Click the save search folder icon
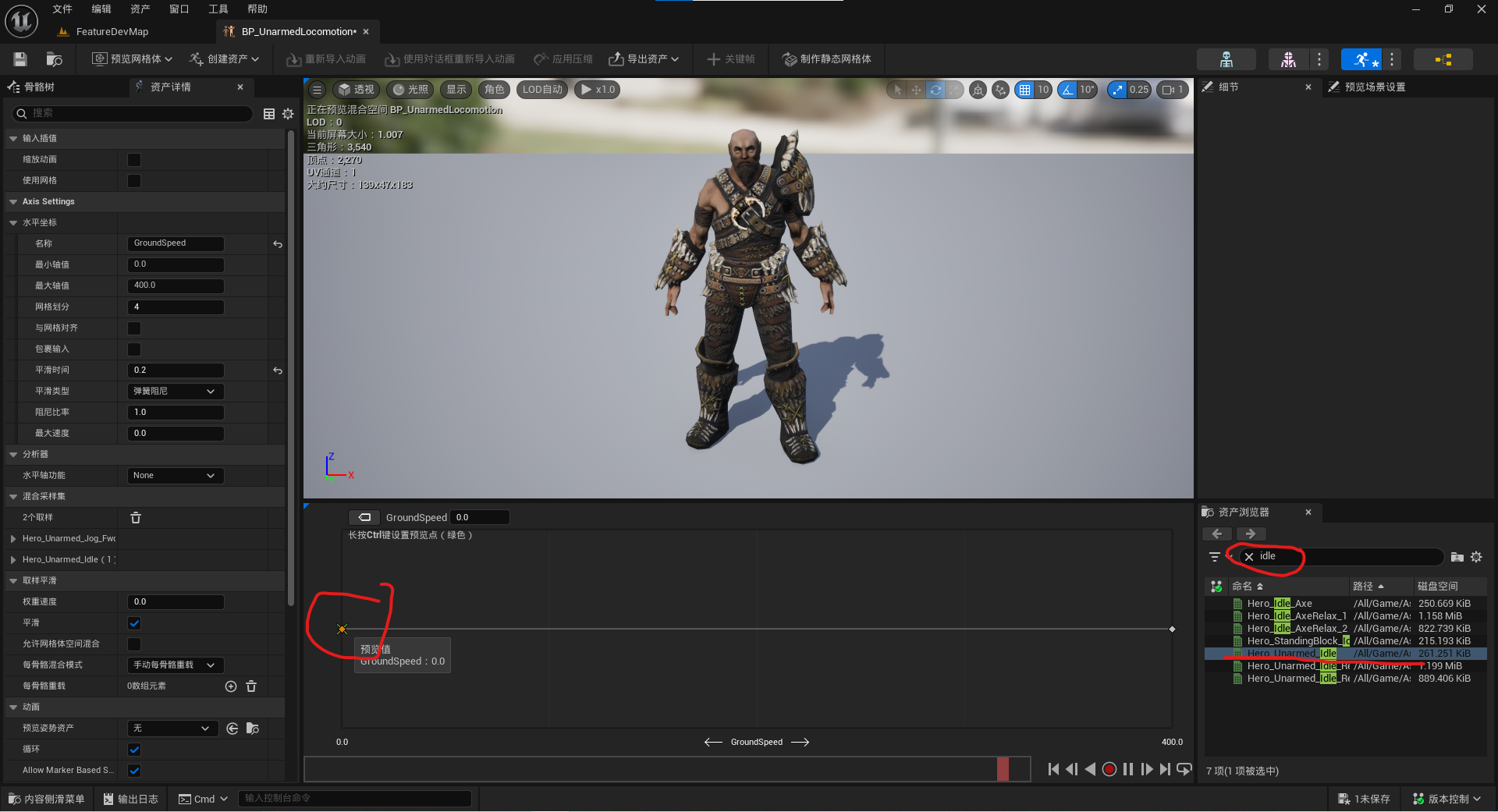This screenshot has width=1498, height=812. point(1457,557)
